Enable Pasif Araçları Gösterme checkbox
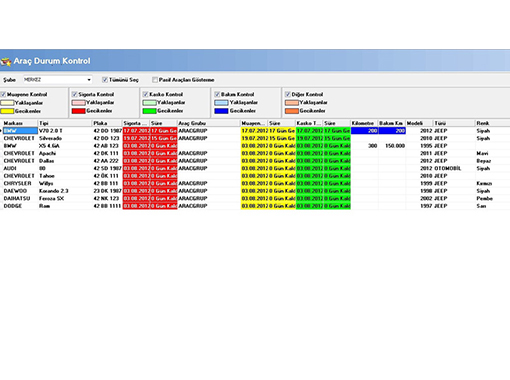 [x=155, y=80]
